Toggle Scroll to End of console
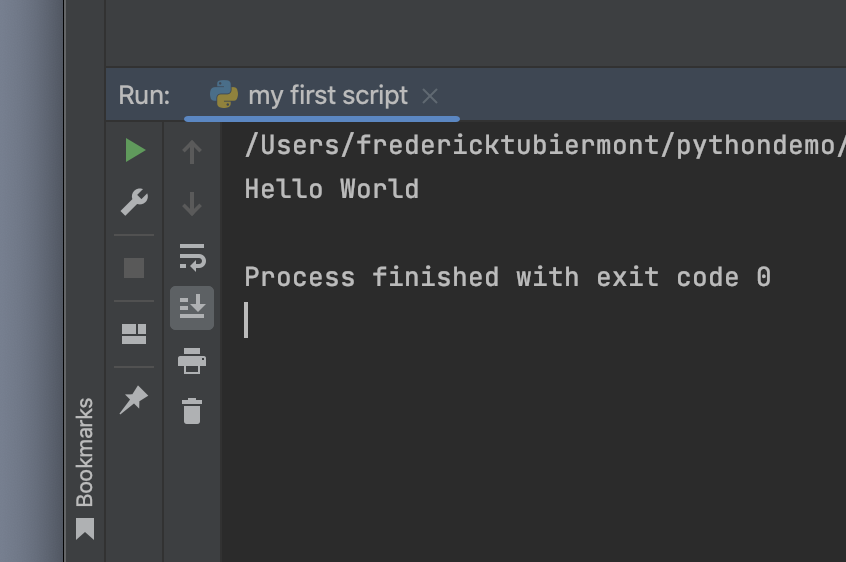This screenshot has height=562, width=846. [192, 307]
